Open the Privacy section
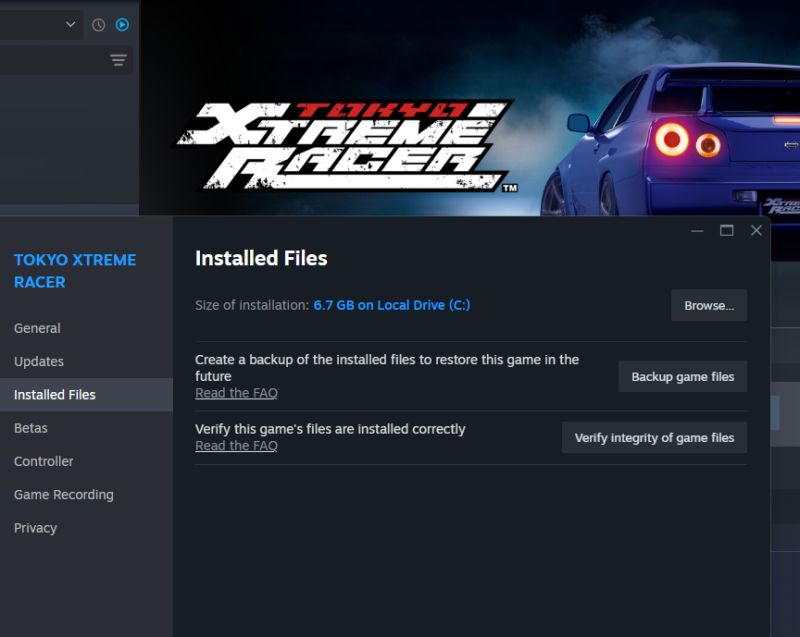This screenshot has width=800, height=637. [x=35, y=528]
